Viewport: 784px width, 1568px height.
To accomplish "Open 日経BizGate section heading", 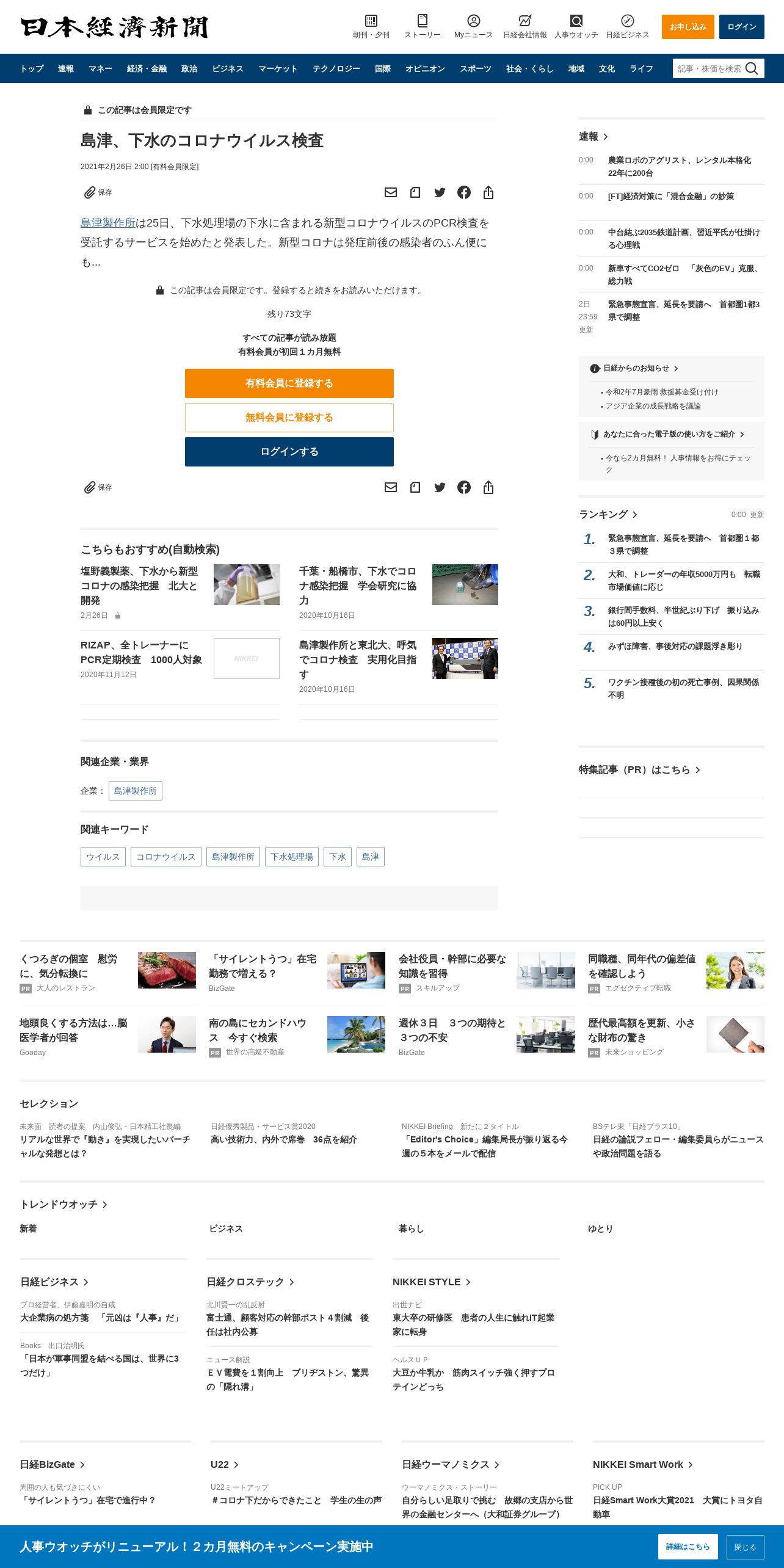I will (x=53, y=1465).
